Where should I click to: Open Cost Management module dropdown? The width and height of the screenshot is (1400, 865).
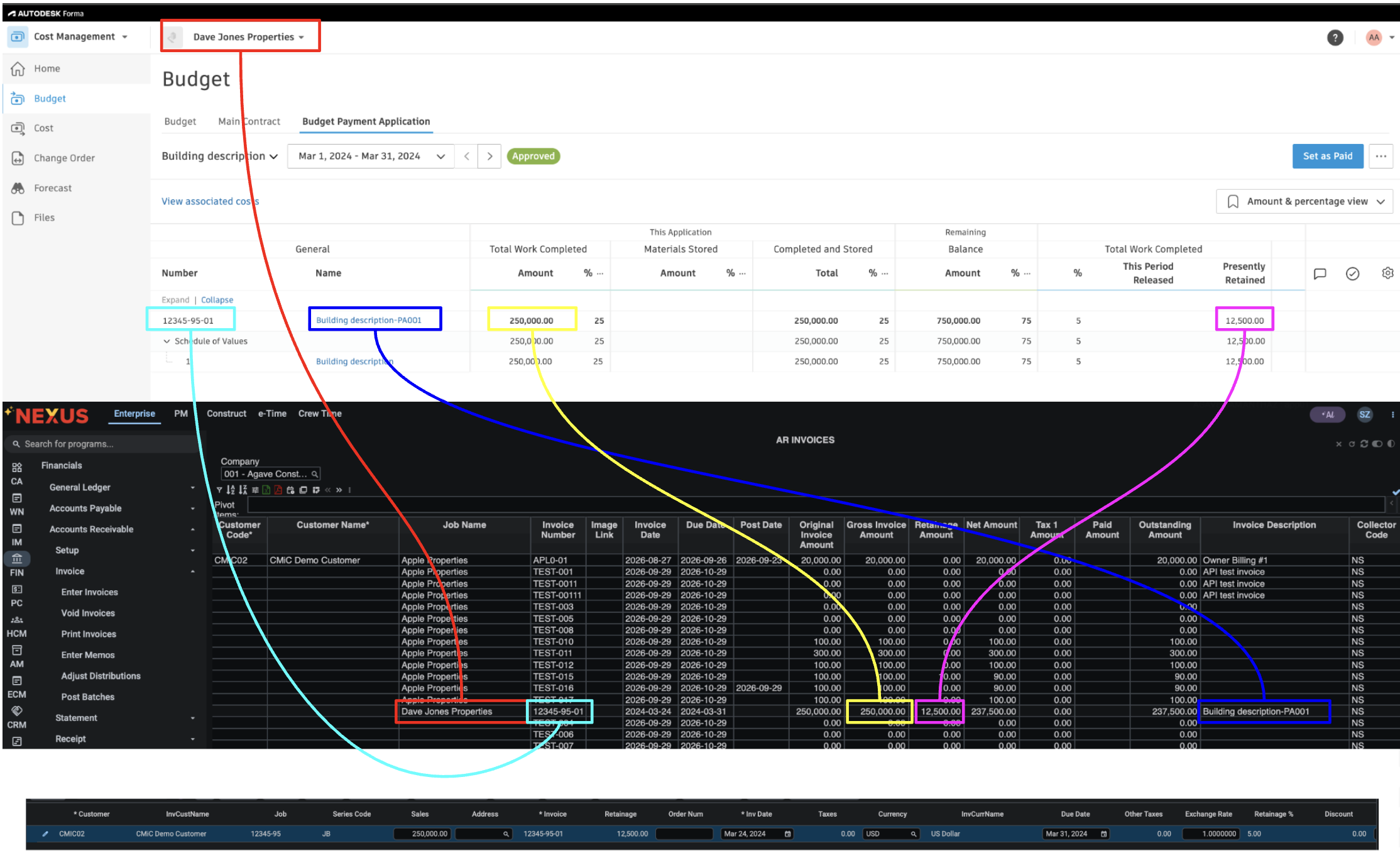[x=70, y=37]
